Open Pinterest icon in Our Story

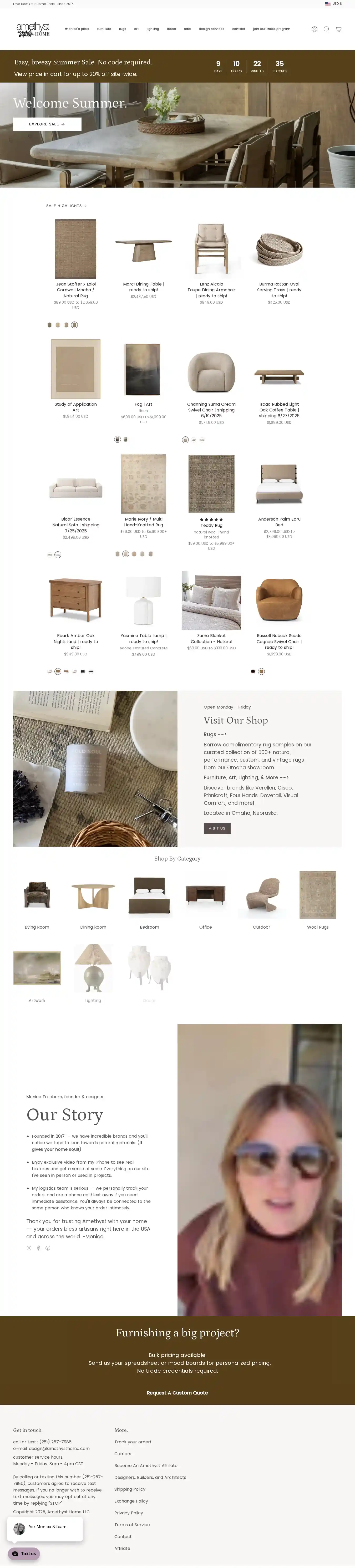point(48,1248)
